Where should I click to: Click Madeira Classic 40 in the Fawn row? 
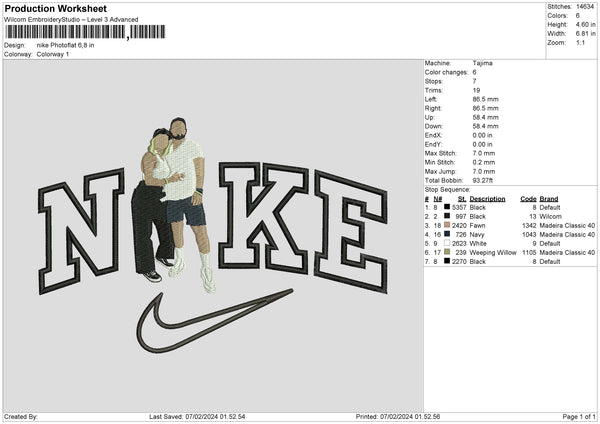point(567,226)
